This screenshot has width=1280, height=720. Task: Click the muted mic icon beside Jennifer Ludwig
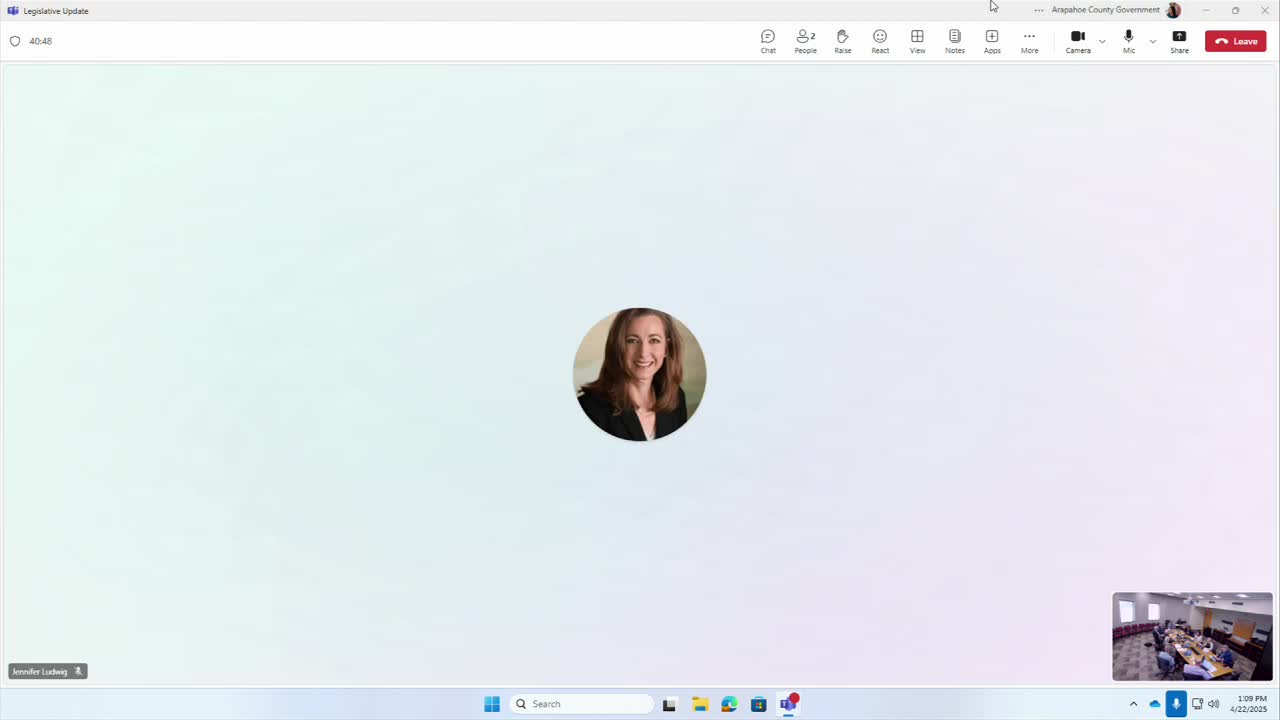tap(78, 672)
